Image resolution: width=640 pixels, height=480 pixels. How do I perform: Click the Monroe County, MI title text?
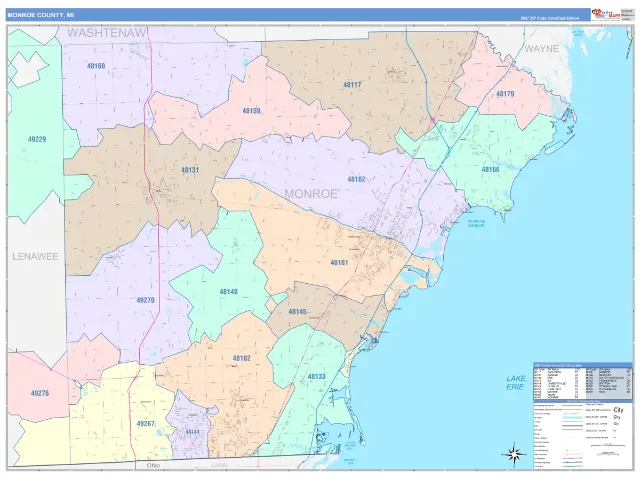click(40, 15)
